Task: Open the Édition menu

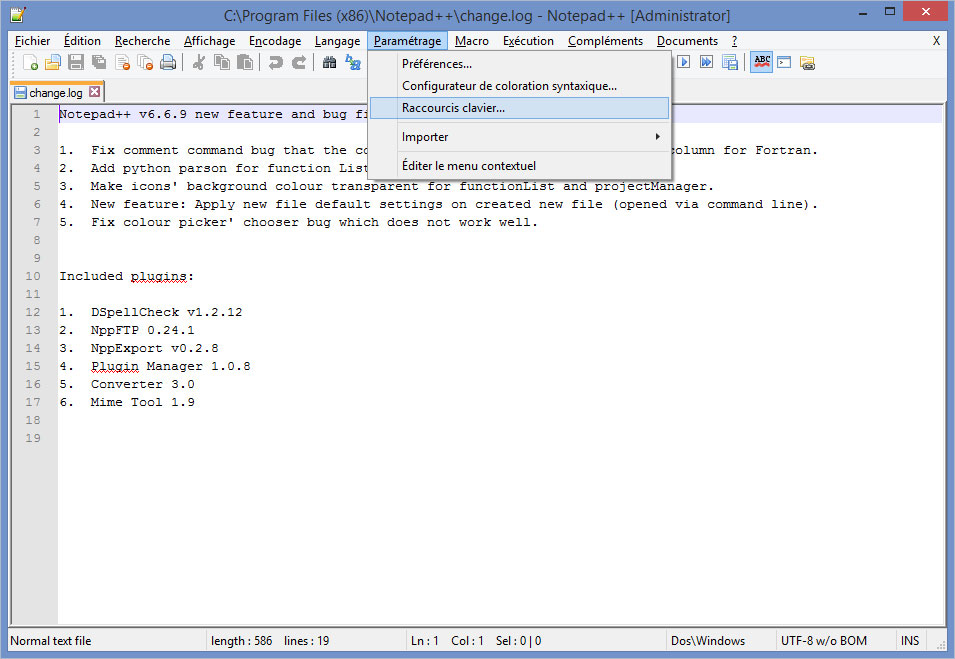Action: (82, 41)
